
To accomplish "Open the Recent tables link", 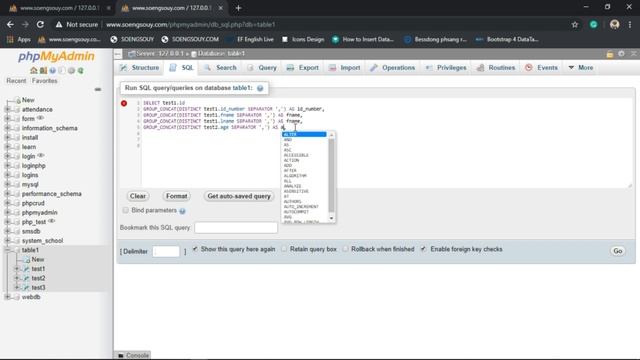I will coord(16,81).
